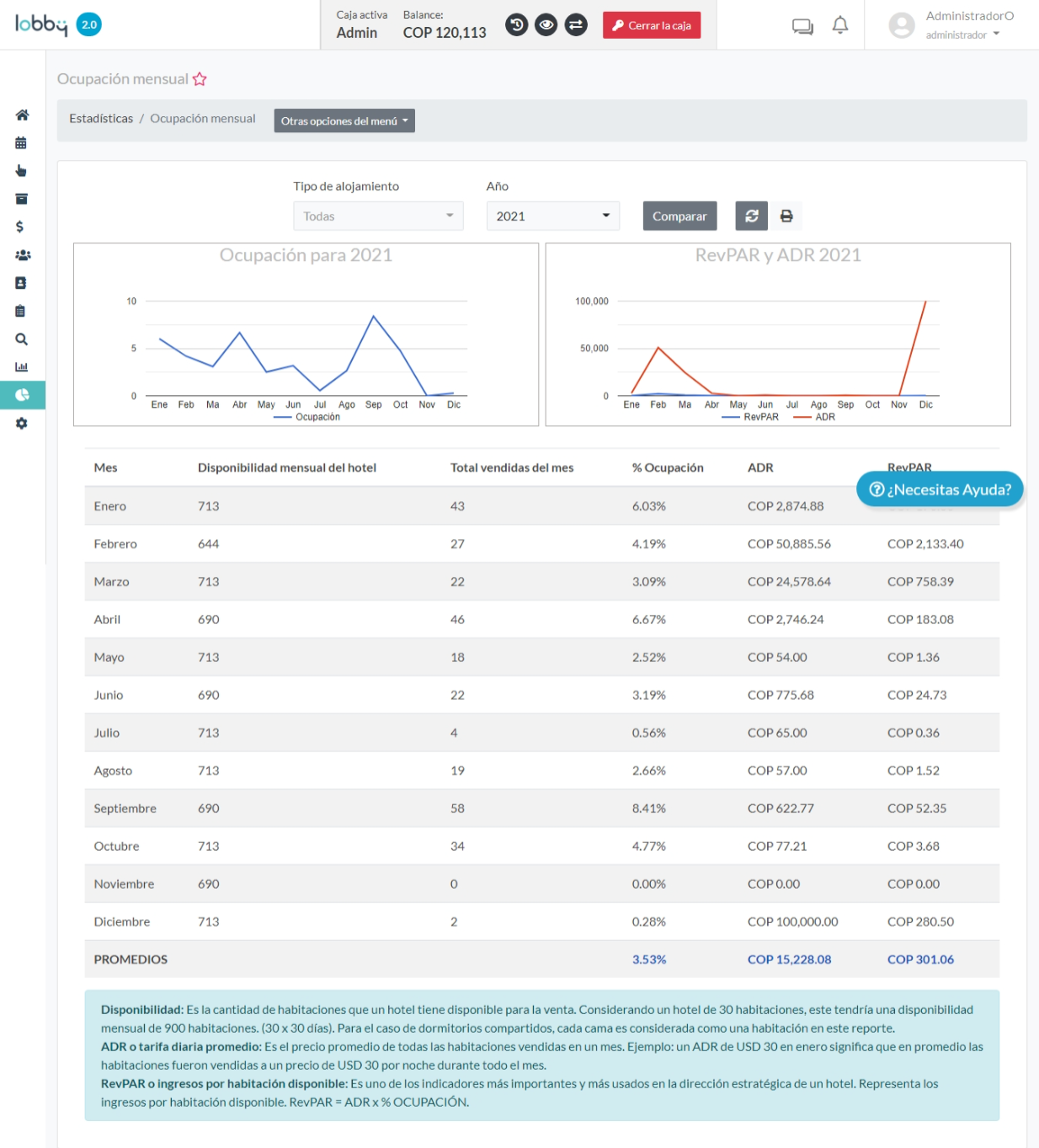
Task: Toggle the favorite star next to Ocupación mensual
Action: point(200,79)
